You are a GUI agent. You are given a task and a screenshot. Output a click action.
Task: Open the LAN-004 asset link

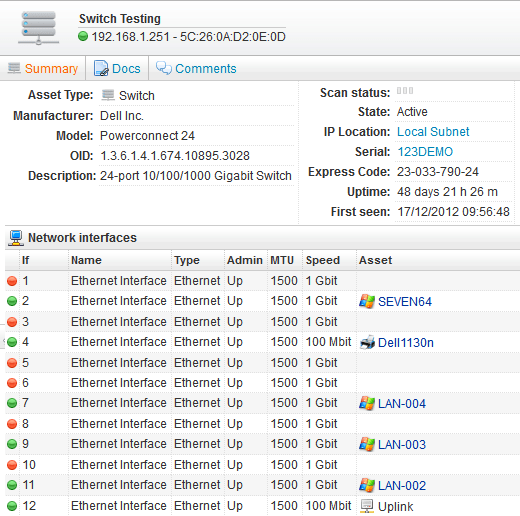[402, 404]
